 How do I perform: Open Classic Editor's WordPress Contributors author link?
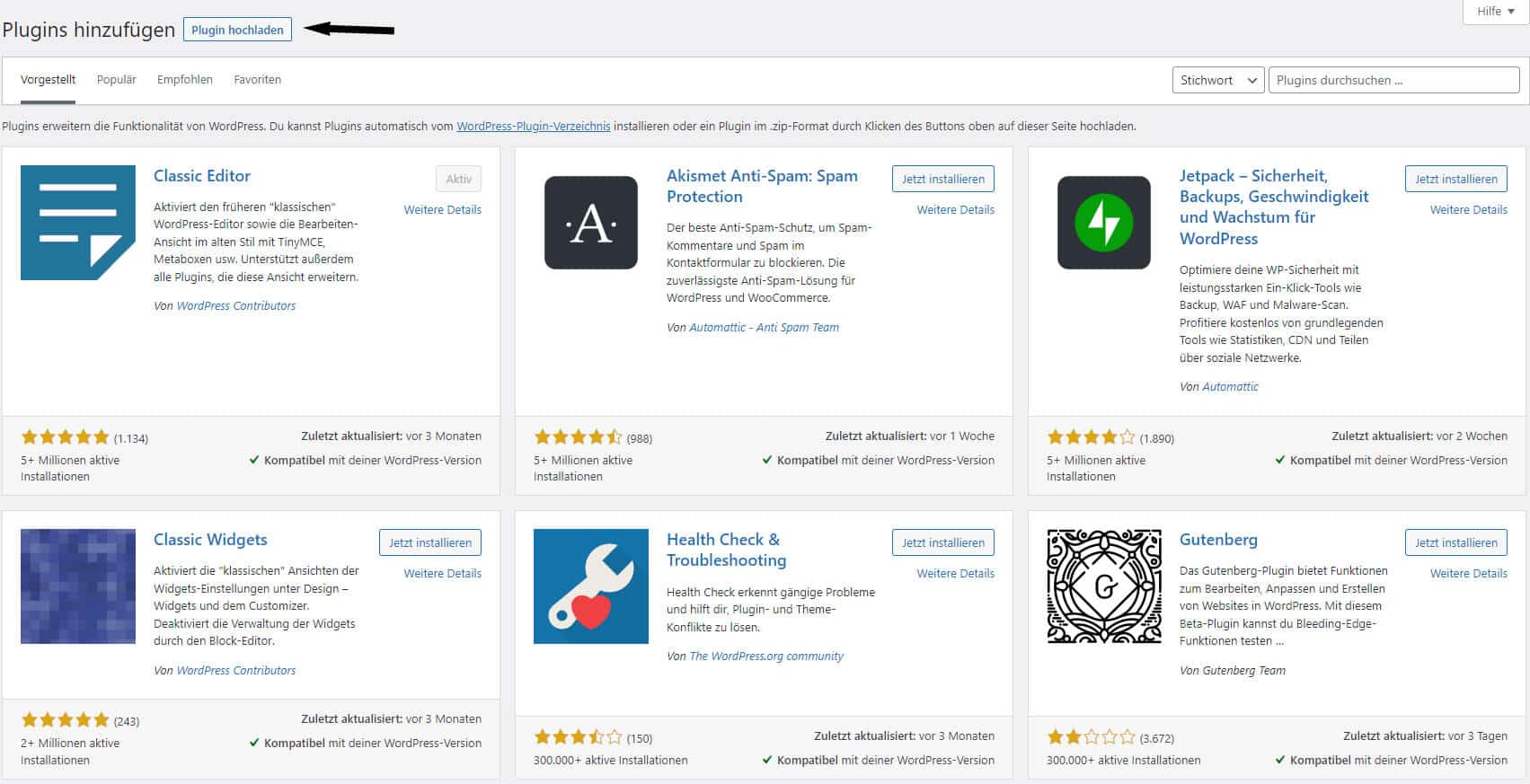click(236, 306)
